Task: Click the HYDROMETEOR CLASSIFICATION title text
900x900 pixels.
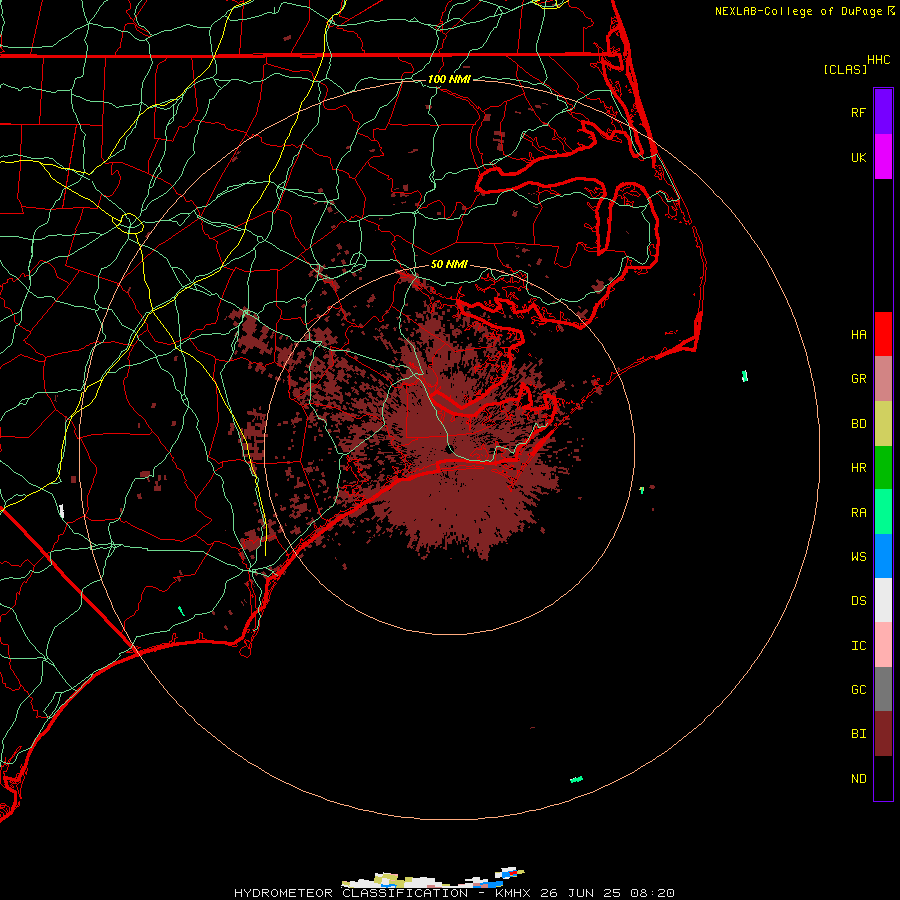Action: click(351, 893)
